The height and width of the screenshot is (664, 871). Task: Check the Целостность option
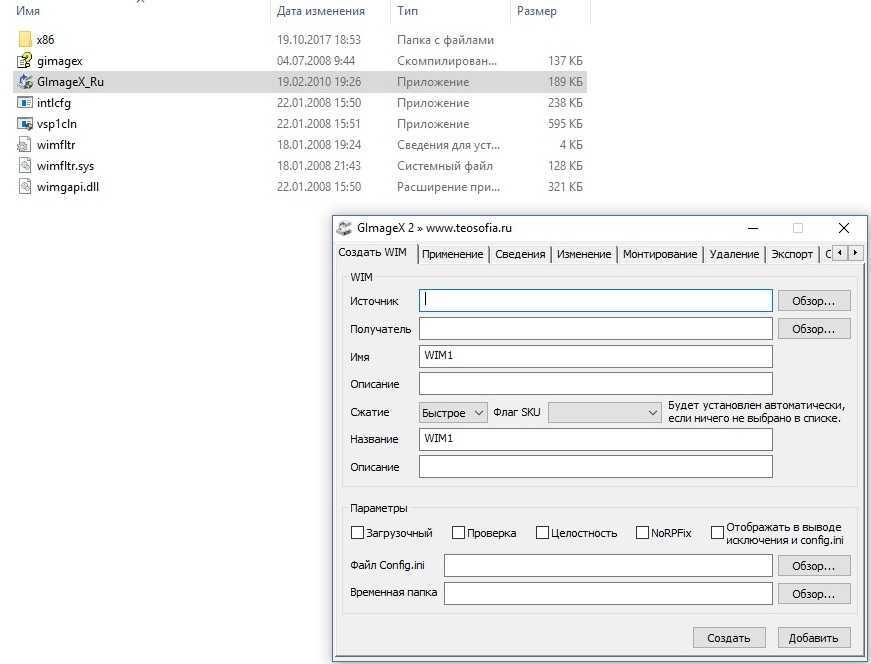click(543, 533)
